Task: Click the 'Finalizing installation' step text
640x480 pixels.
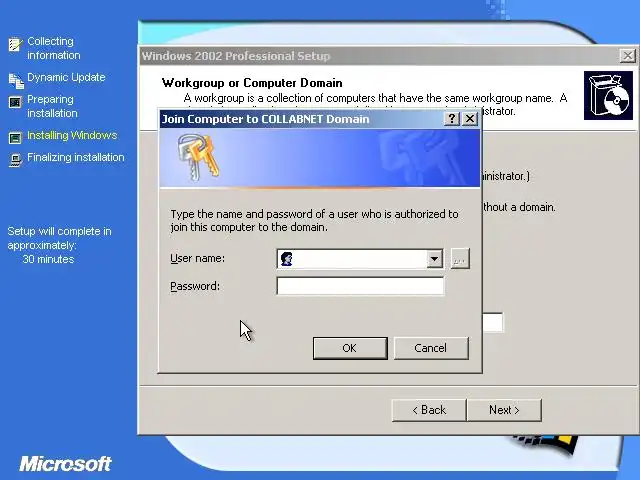Action: point(76,157)
